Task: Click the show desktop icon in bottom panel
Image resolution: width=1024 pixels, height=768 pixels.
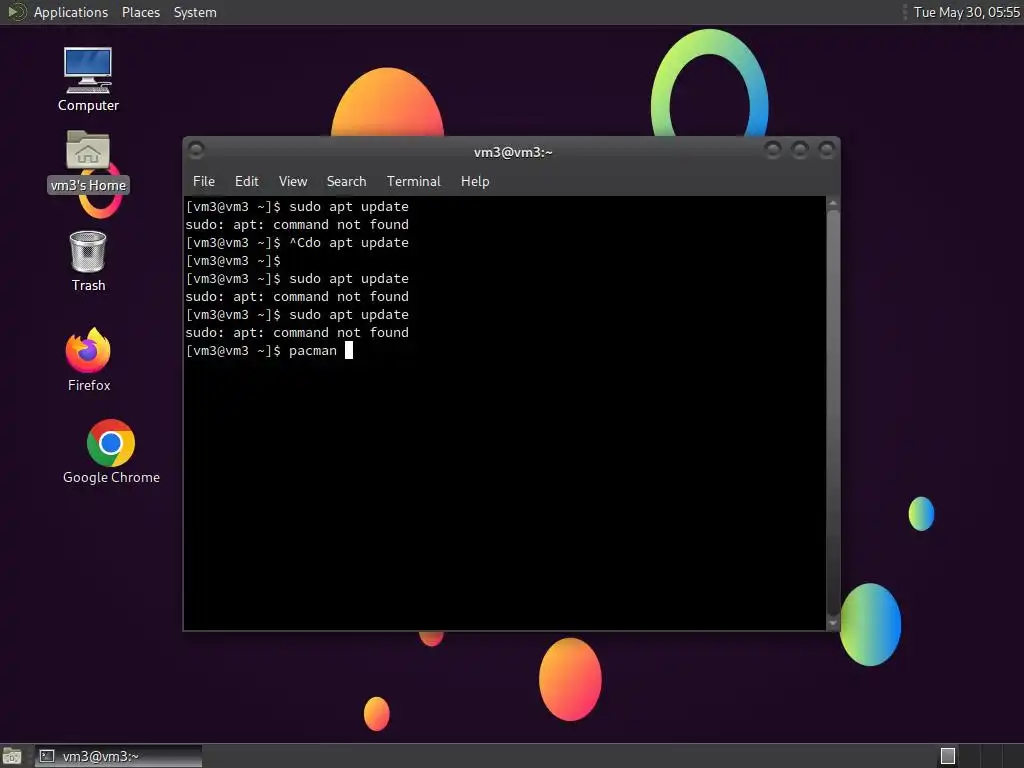Action: point(12,756)
